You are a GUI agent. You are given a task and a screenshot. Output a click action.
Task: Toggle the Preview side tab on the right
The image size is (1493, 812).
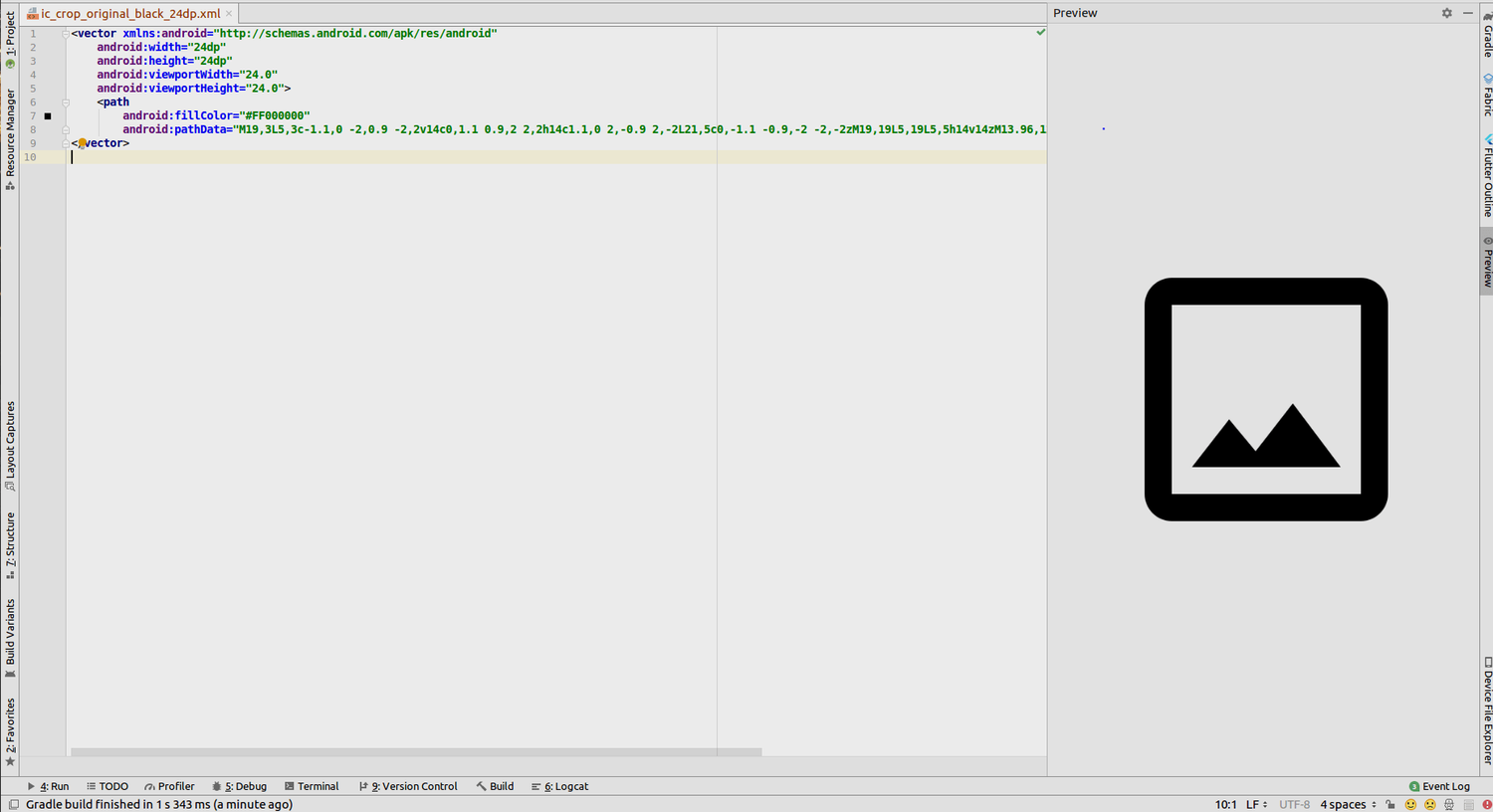[1487, 262]
